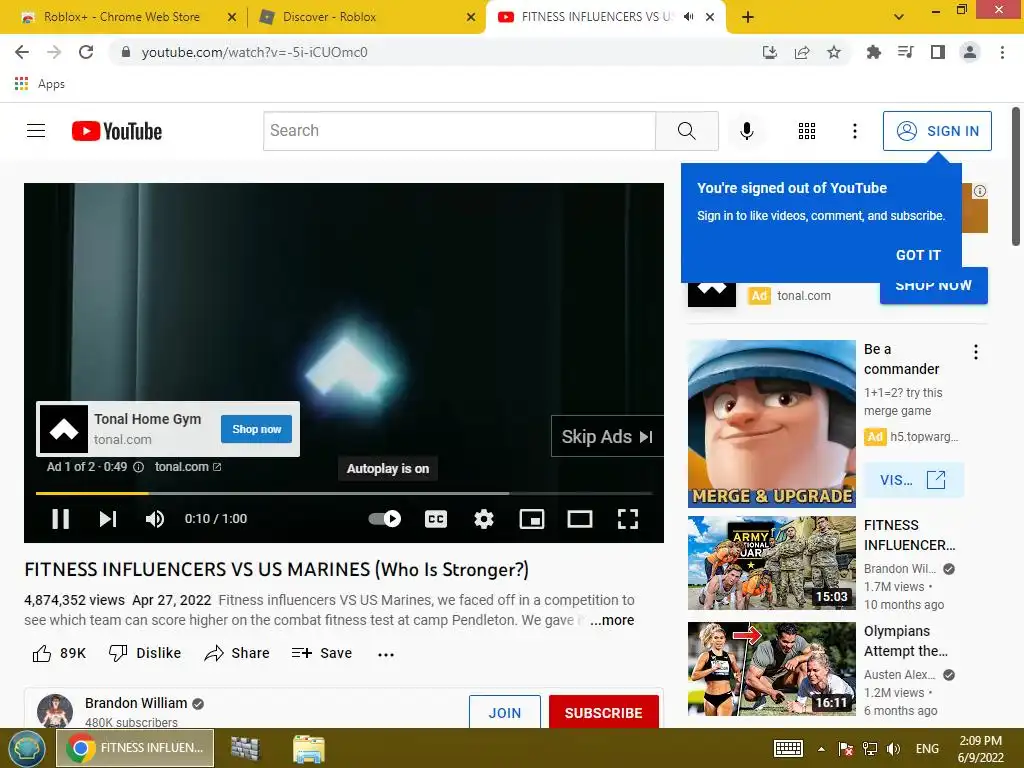Click the VIS... visit site button
The height and width of the screenshot is (768, 1024).
click(x=913, y=480)
